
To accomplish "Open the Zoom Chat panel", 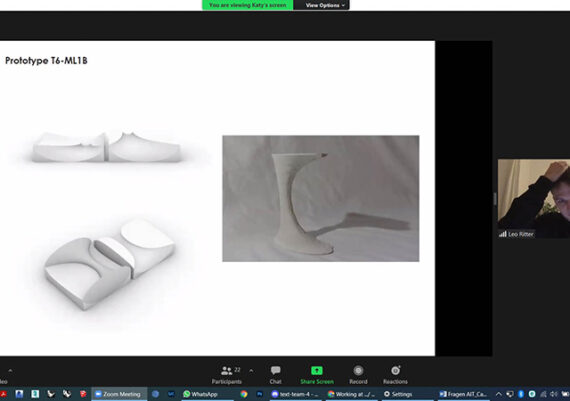I will [x=276, y=375].
